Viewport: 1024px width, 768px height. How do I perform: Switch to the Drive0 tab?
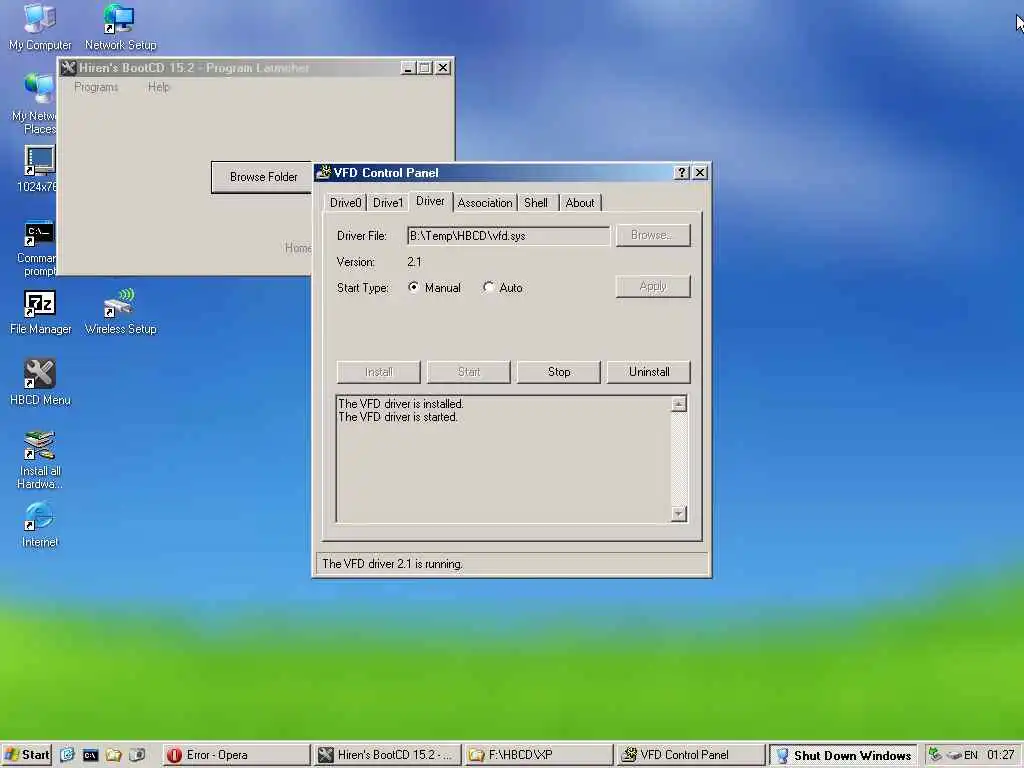coord(345,202)
